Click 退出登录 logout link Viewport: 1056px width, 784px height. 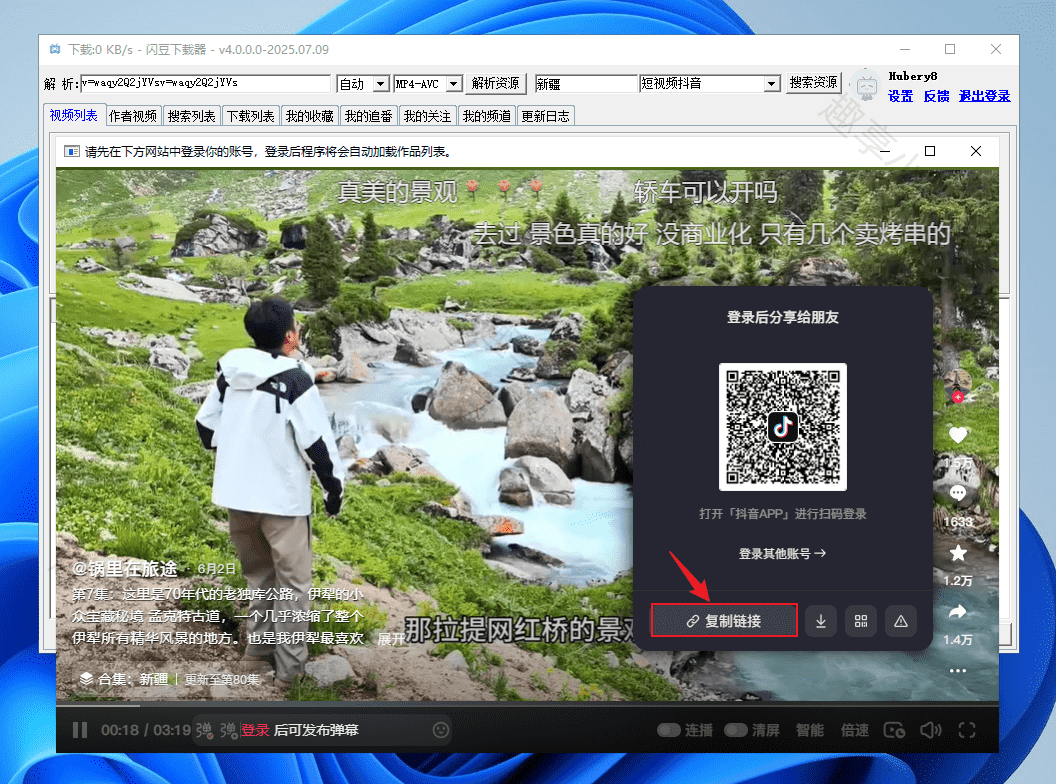coord(985,96)
